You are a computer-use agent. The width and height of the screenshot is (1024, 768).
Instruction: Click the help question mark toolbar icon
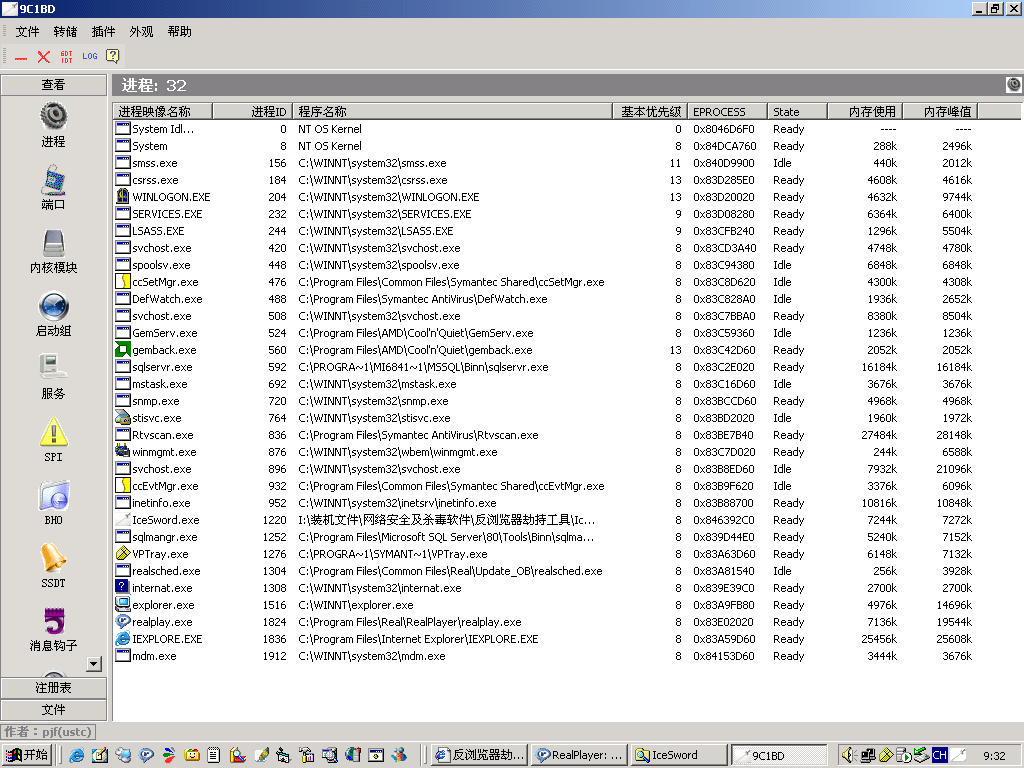pyautogui.click(x=113, y=57)
